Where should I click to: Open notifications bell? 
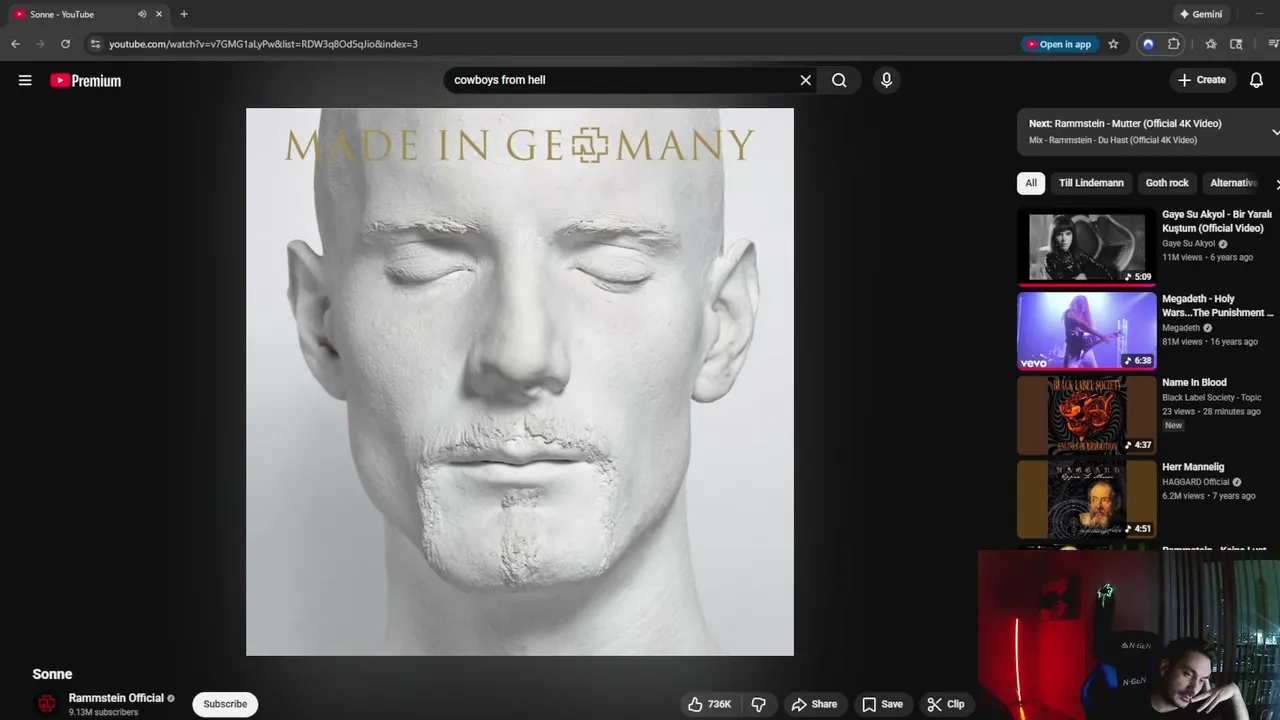pyautogui.click(x=1256, y=80)
